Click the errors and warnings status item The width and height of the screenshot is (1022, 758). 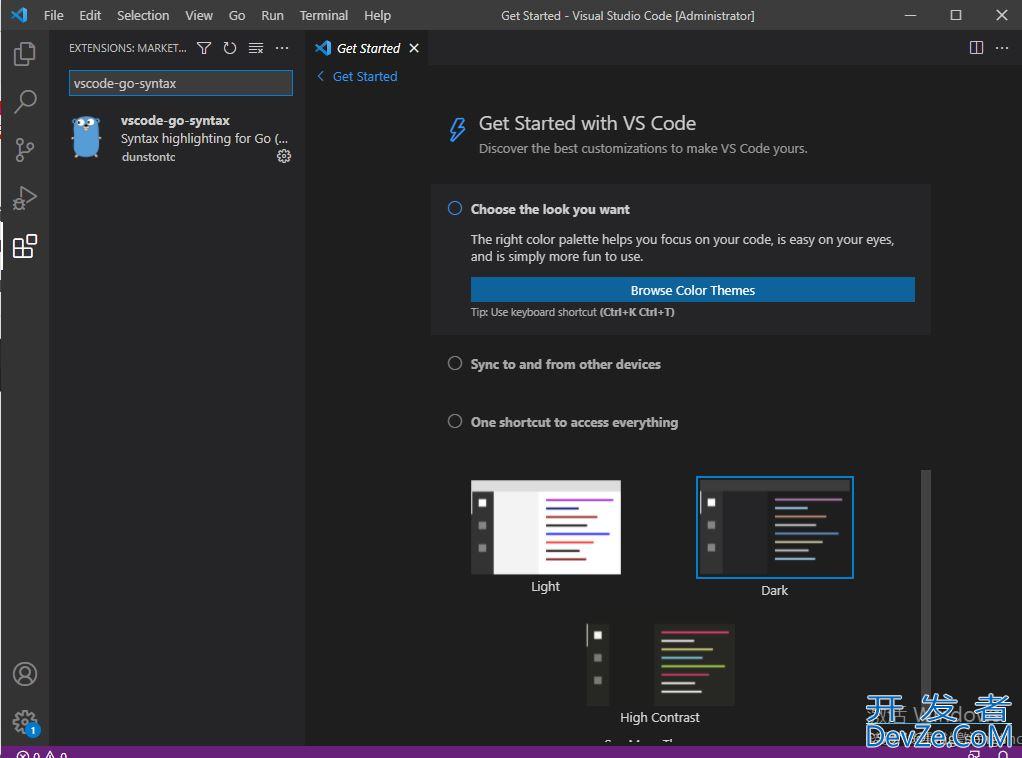(42, 754)
